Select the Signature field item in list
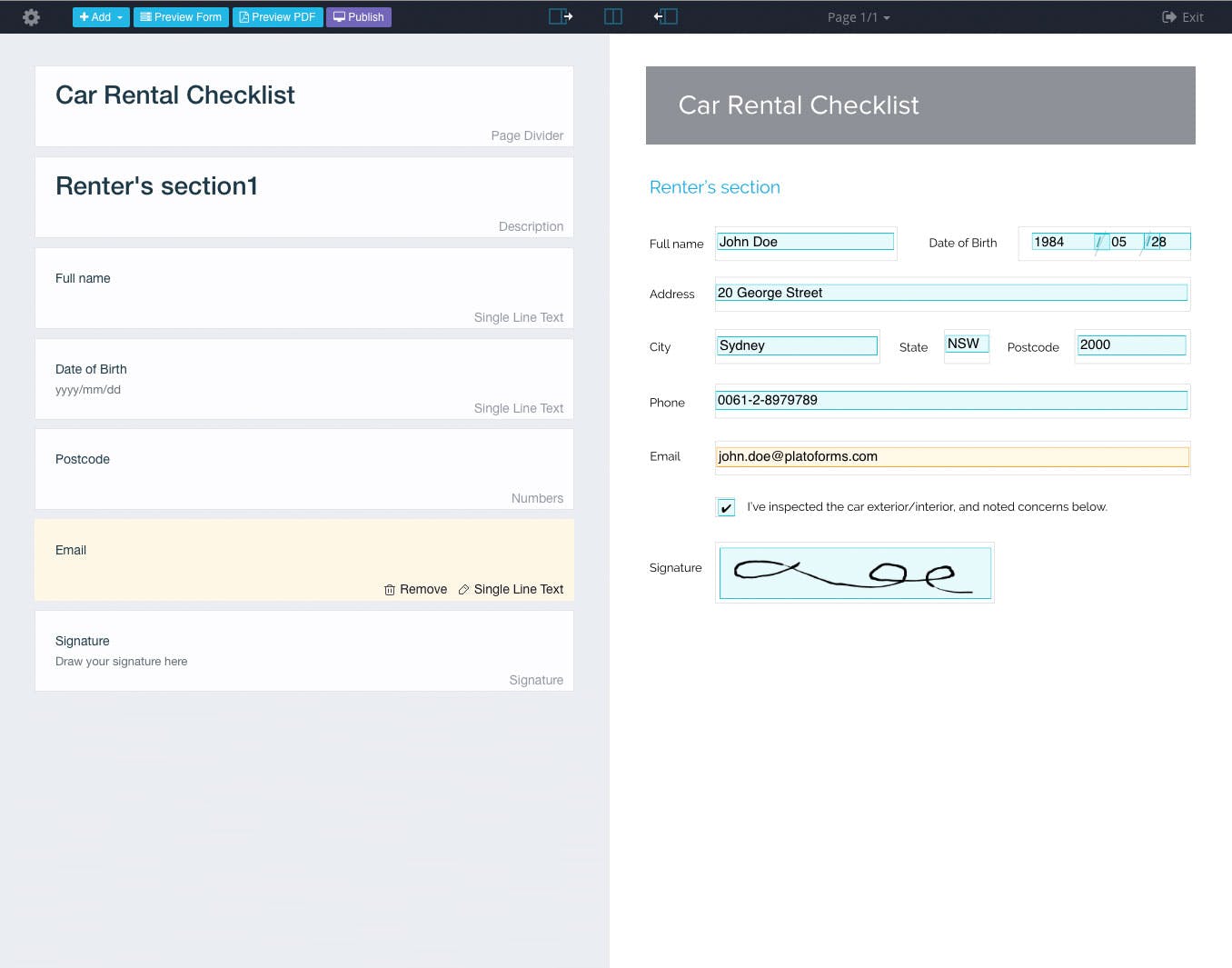 pyautogui.click(x=303, y=651)
